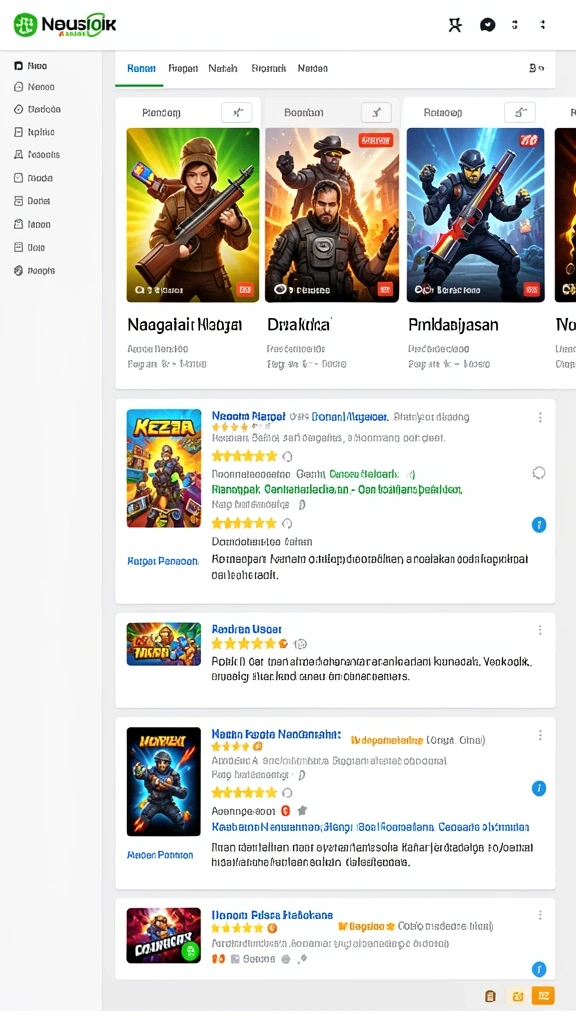Click the Rarpat Panaoon link under the KEZAA image
This screenshot has width=576, height=1024.
pos(163,561)
